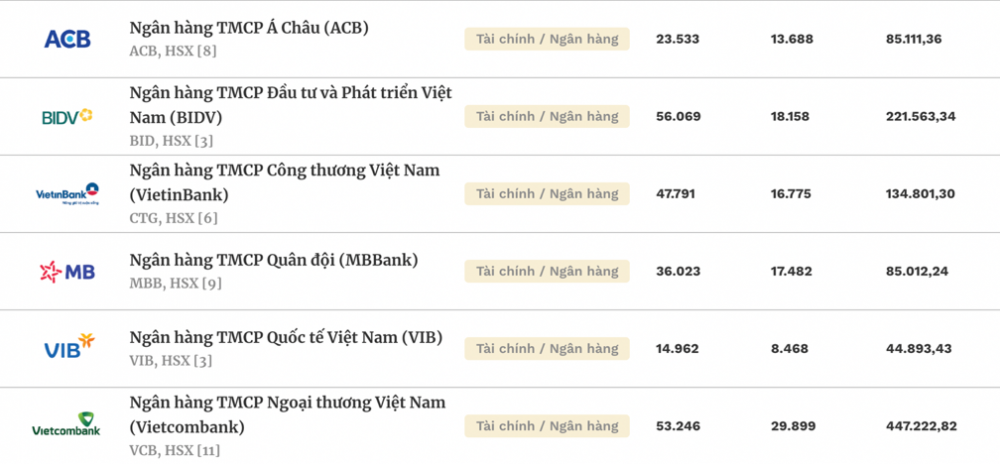Click the VCB, HSX [11] ticker text
This screenshot has height=464, width=1000.
tap(175, 451)
